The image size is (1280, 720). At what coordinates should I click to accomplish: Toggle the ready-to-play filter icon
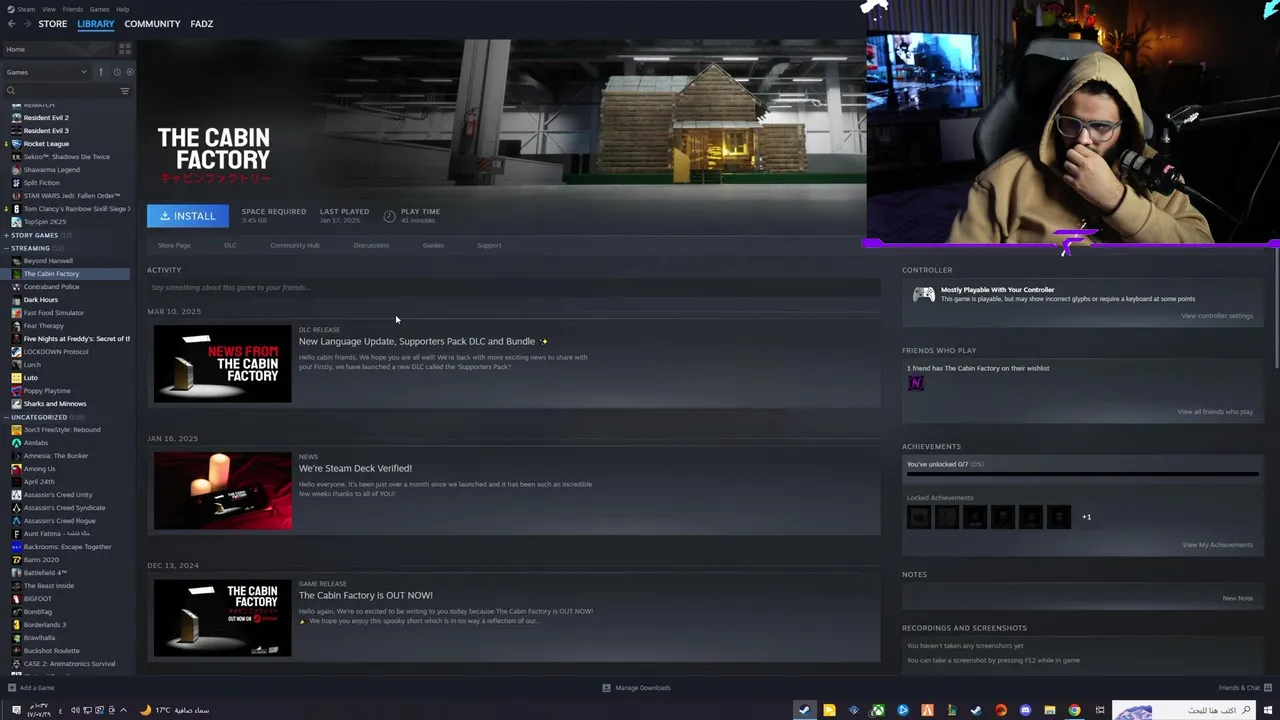point(130,72)
